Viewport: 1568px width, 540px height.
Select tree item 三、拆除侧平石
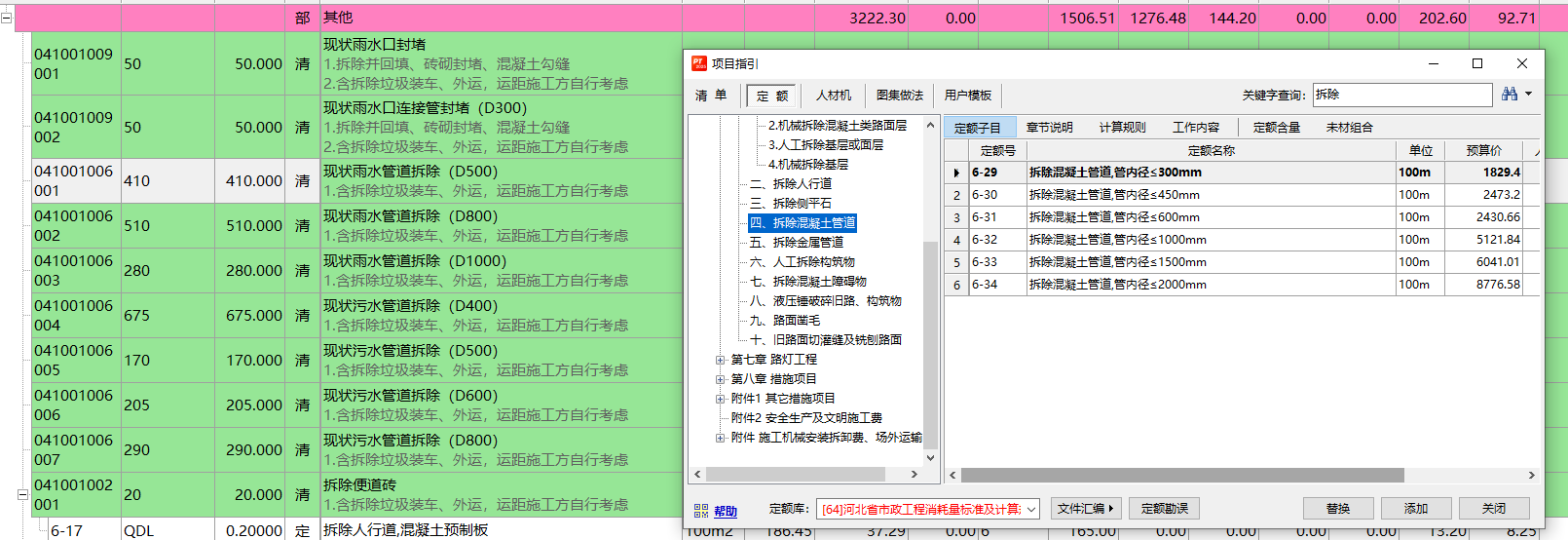click(x=791, y=204)
